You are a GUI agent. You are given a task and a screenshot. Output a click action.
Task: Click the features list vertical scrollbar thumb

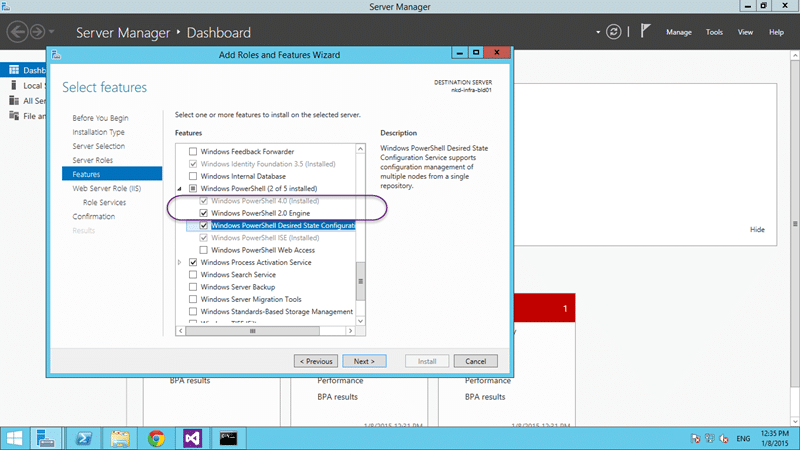(x=361, y=281)
